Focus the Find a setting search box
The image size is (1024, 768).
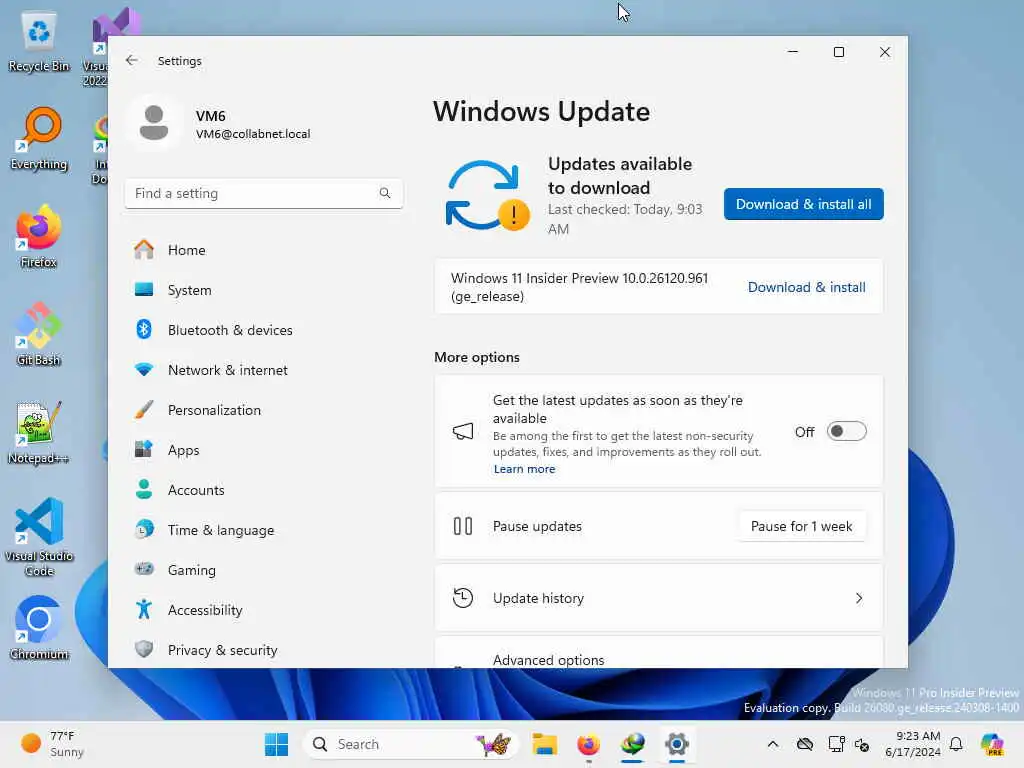(263, 193)
